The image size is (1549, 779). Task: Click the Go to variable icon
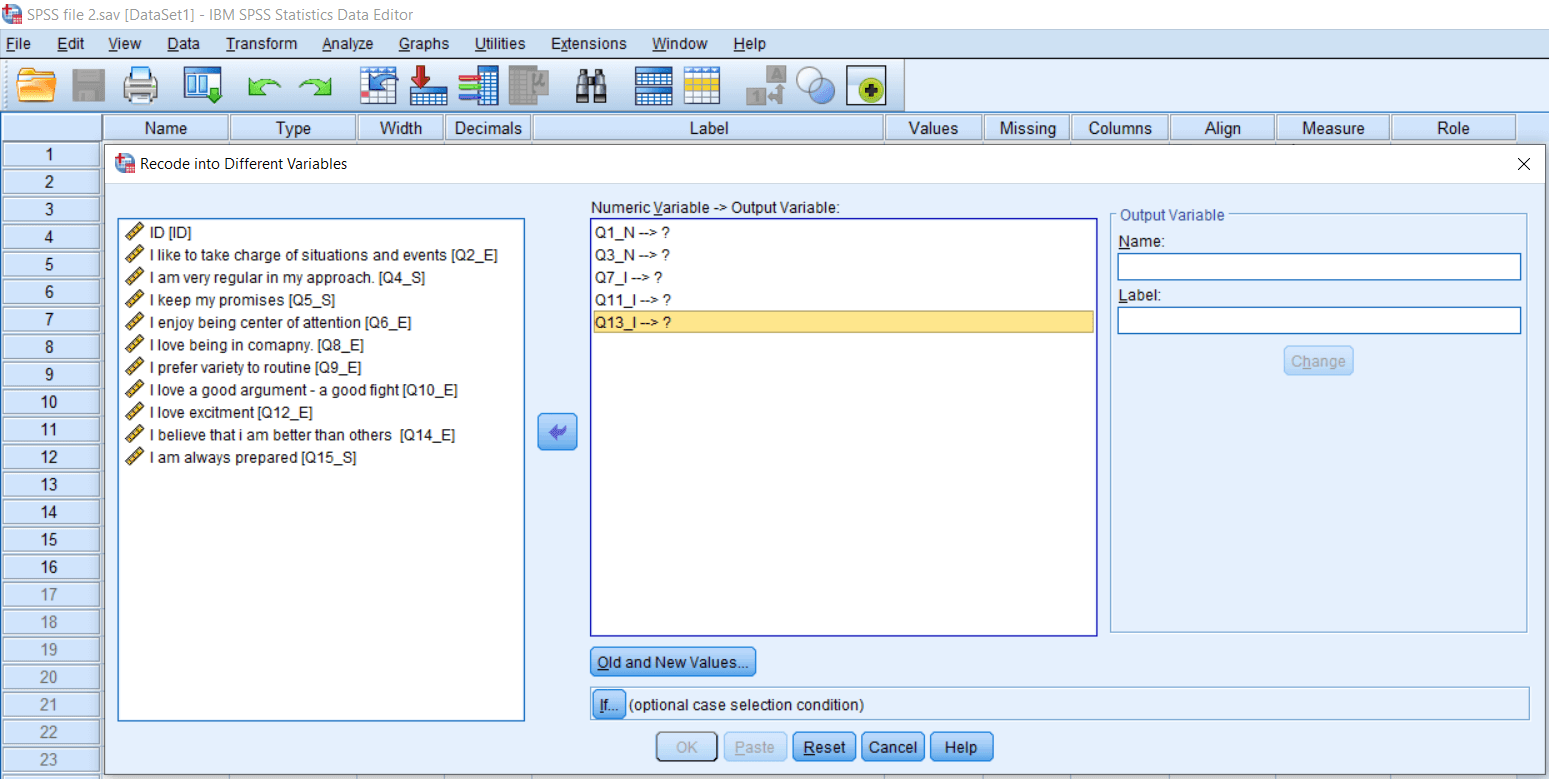pos(429,86)
